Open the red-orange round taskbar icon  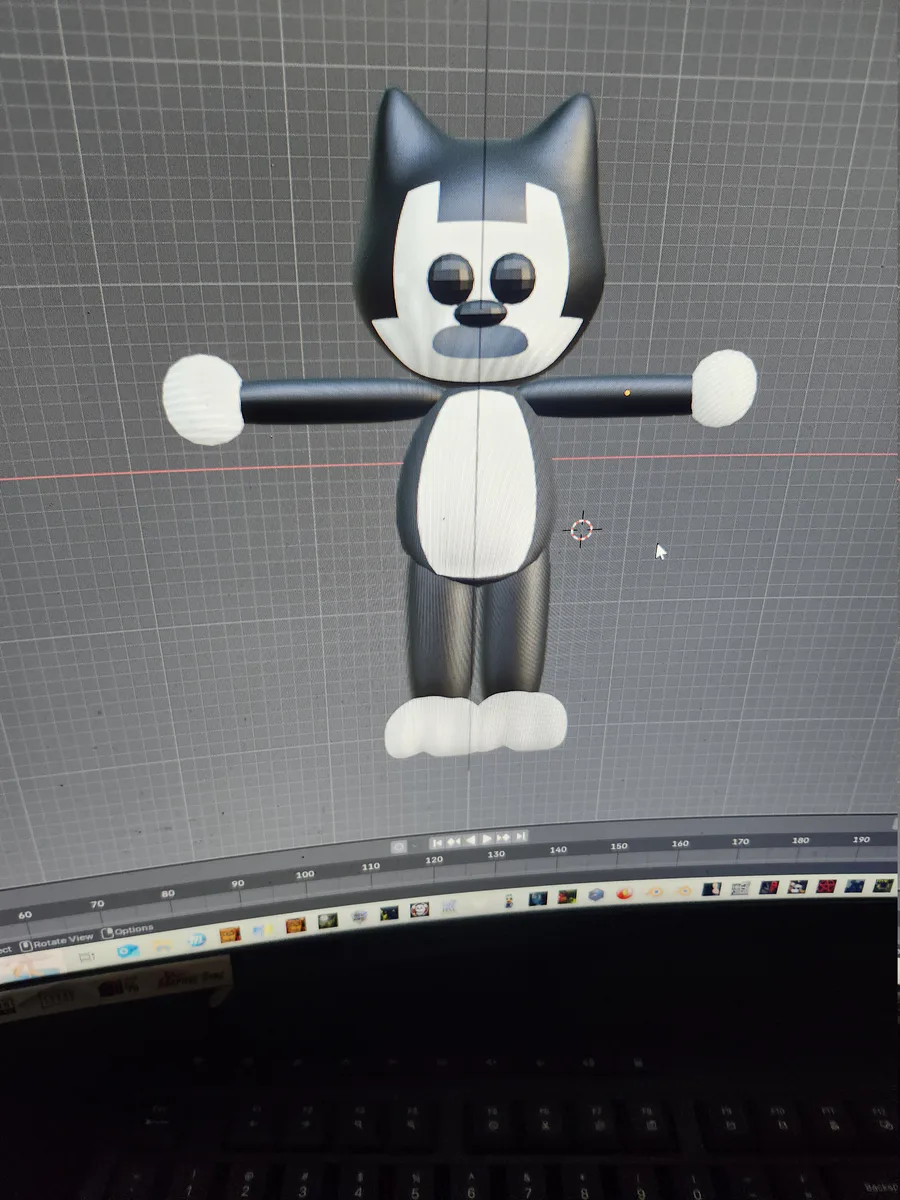tap(625, 892)
